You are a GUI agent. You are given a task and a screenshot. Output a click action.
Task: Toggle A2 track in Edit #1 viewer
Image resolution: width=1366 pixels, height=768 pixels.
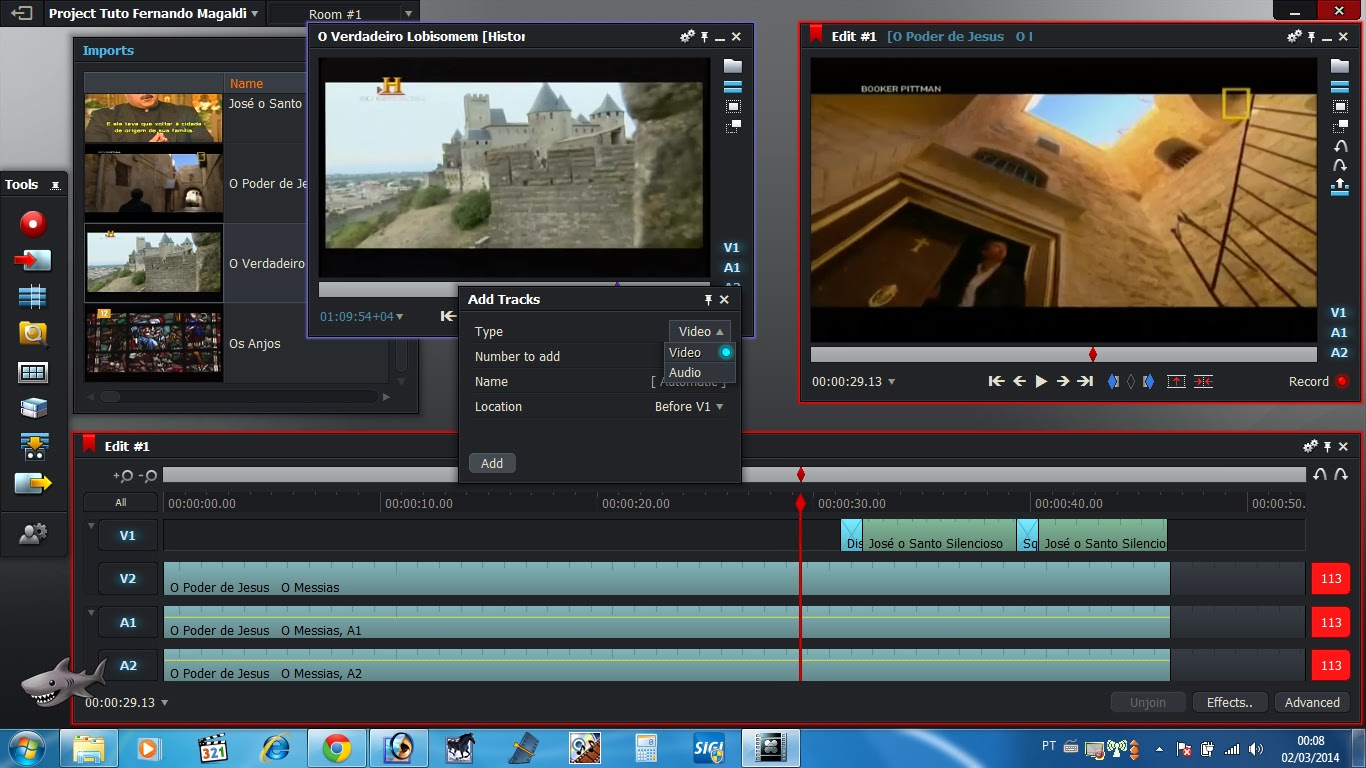1339,352
